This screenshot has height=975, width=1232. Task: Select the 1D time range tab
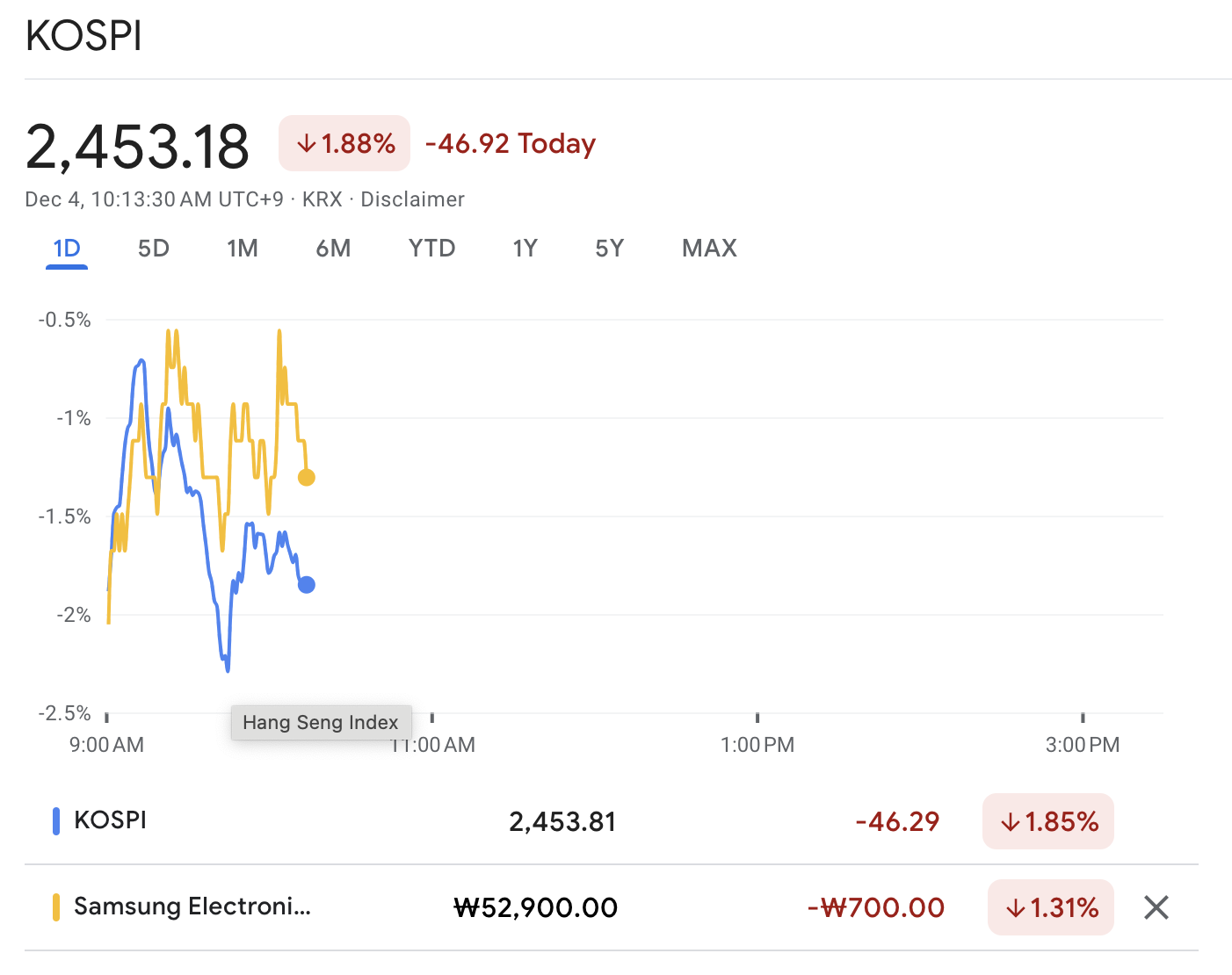tap(67, 249)
